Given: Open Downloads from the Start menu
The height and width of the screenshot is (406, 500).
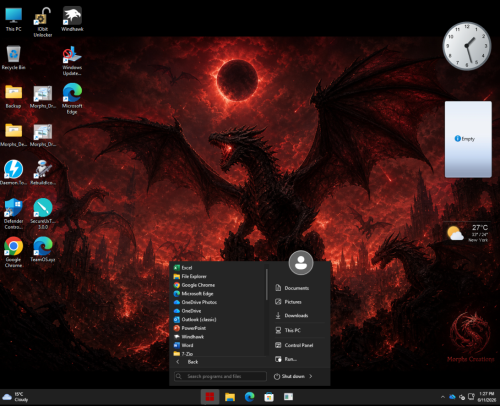Looking at the screenshot, I should tap(299, 315).
